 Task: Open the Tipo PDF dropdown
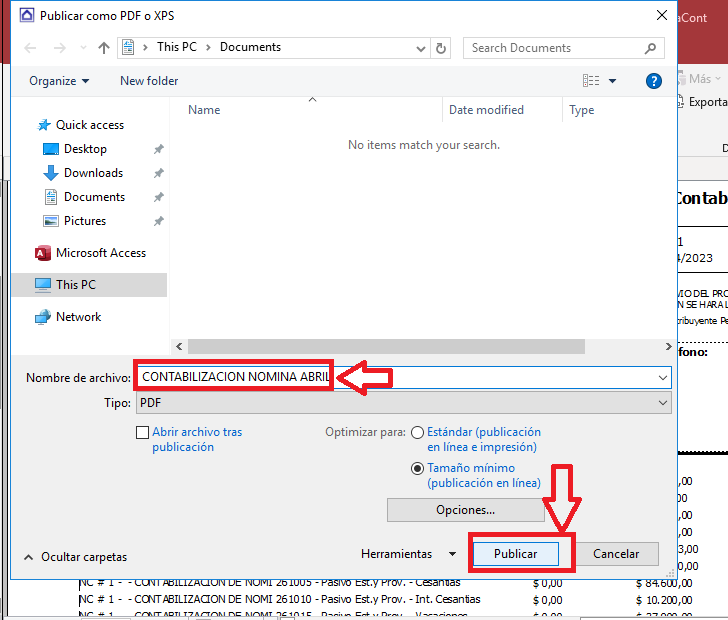(403, 403)
